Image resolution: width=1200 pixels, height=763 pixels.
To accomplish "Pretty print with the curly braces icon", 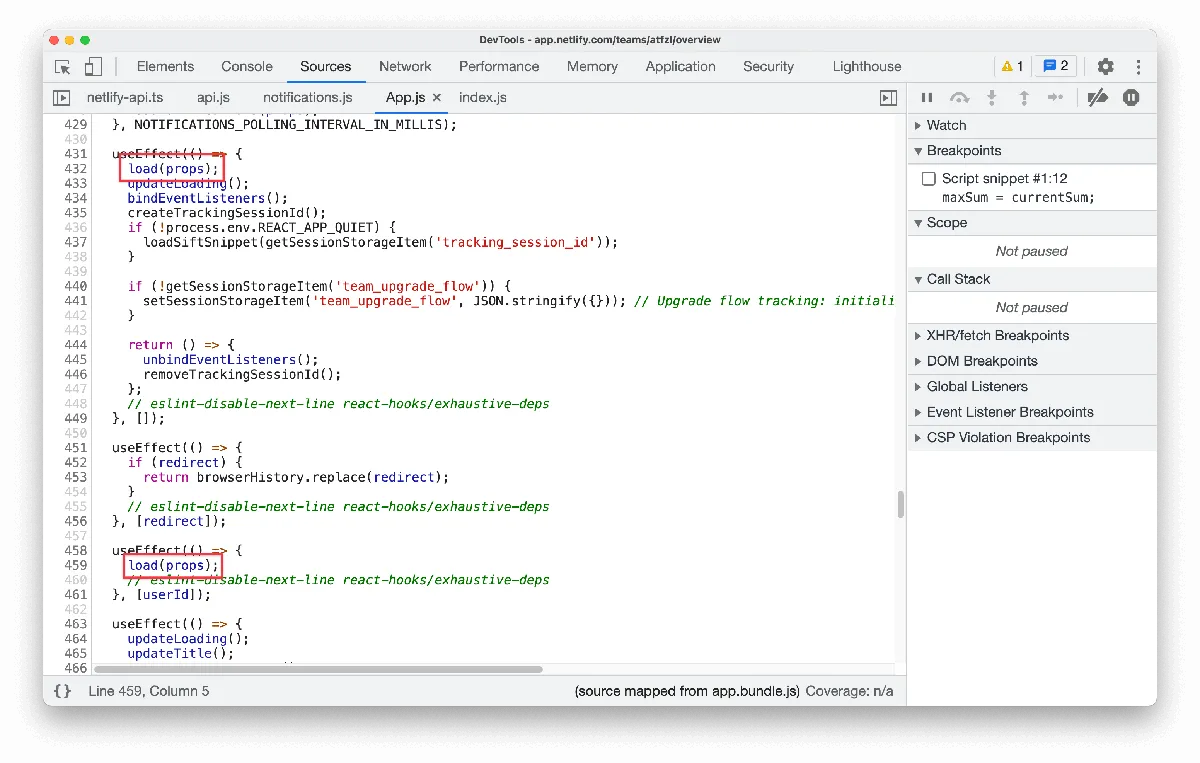I will 62,691.
